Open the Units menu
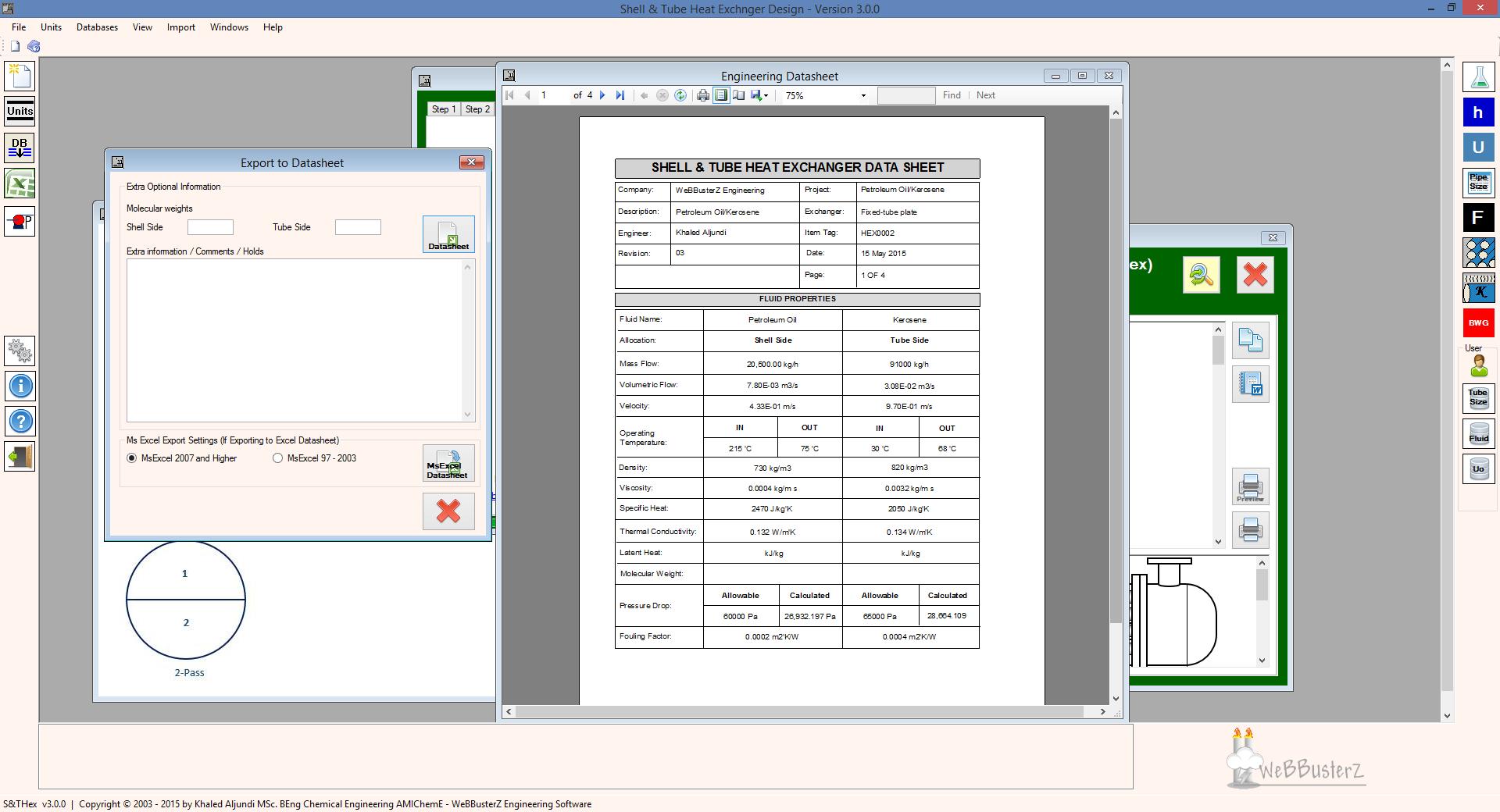Image resolution: width=1500 pixels, height=812 pixels. (51, 27)
